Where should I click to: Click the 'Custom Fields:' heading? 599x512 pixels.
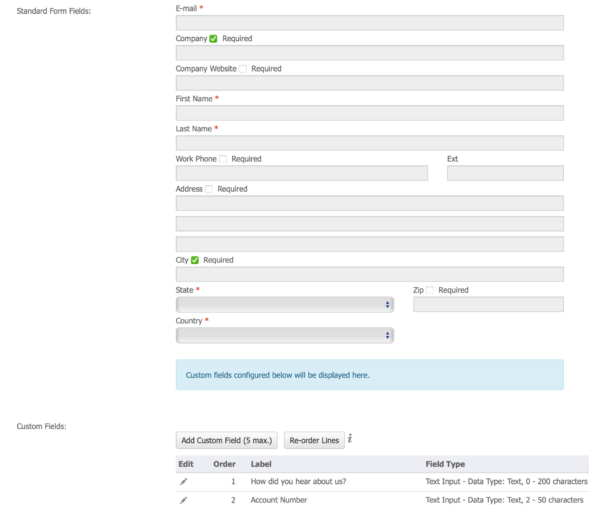click(x=41, y=426)
